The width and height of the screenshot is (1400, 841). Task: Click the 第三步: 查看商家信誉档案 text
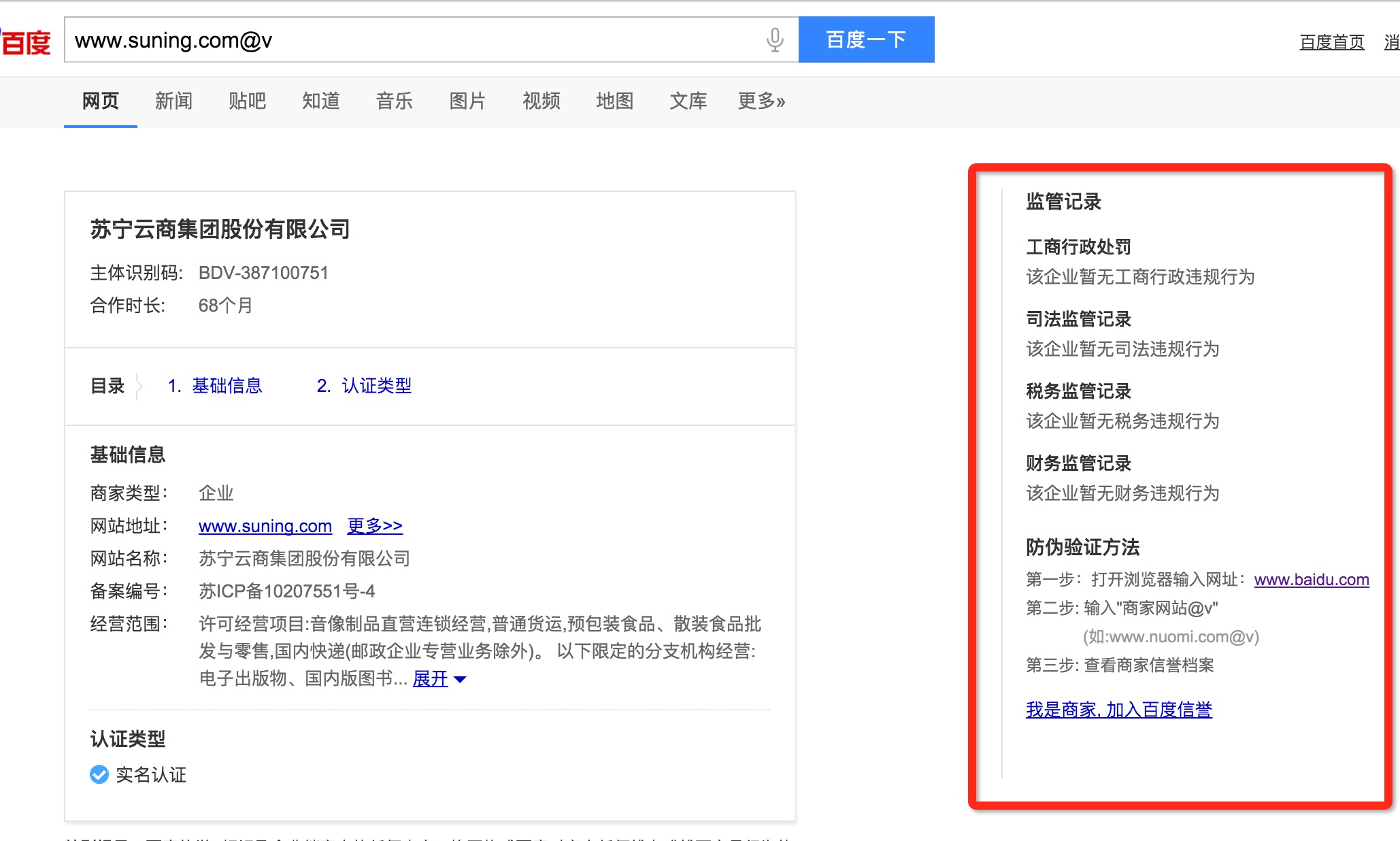coord(1120,665)
